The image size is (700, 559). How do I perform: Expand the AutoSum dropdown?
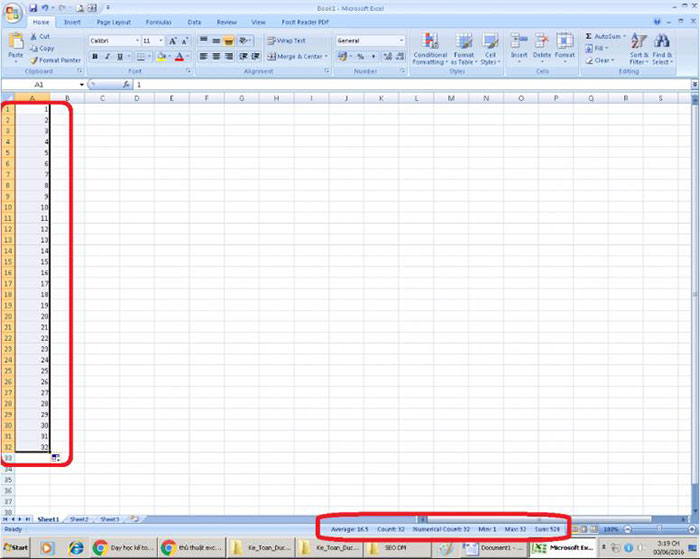(x=625, y=36)
